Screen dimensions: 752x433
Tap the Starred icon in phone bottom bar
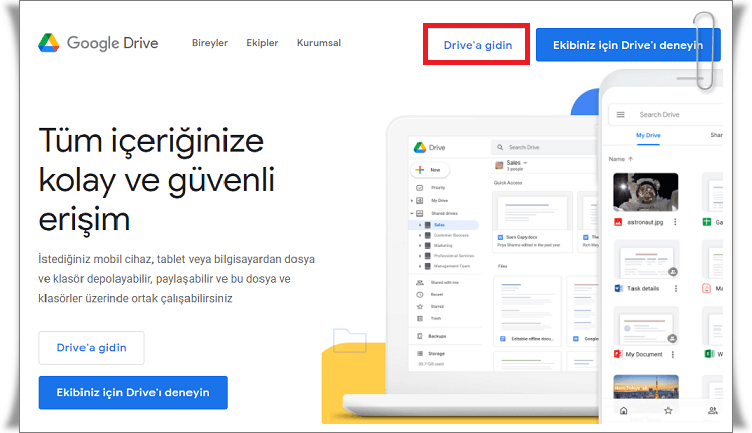[x=668, y=410]
